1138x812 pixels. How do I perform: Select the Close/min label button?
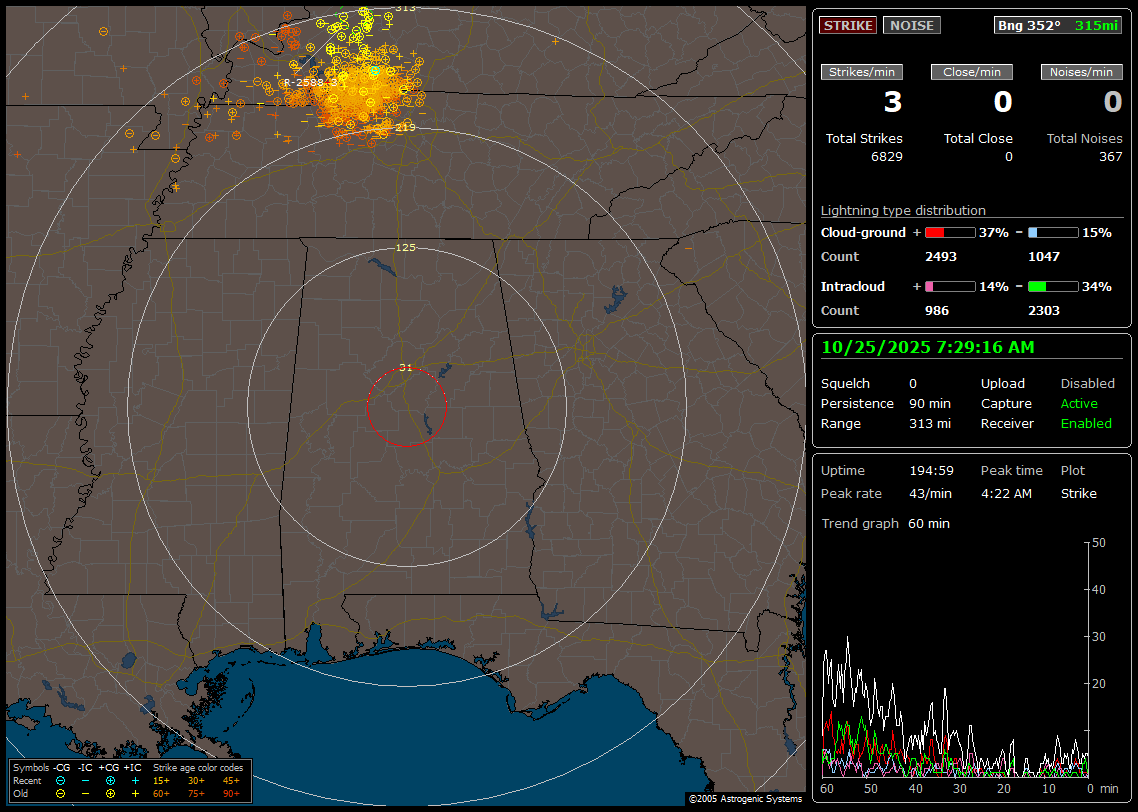972,72
